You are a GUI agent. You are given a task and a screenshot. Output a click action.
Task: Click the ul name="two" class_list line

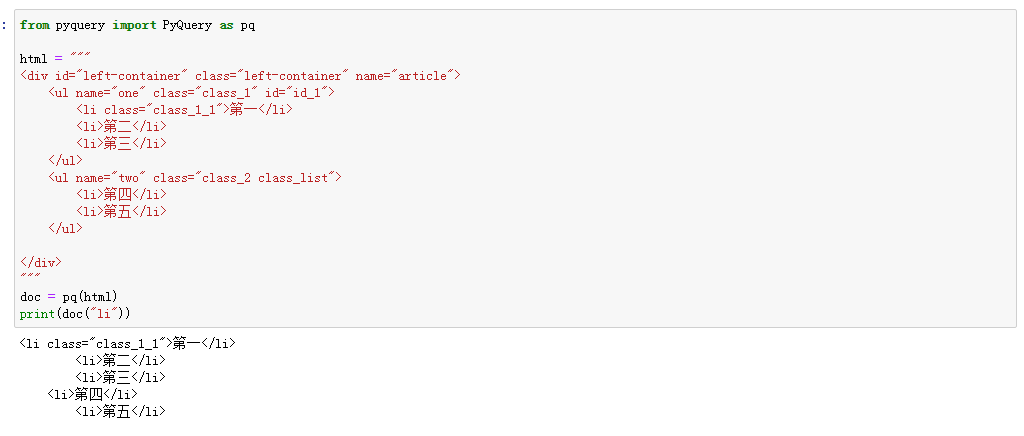click(x=194, y=178)
